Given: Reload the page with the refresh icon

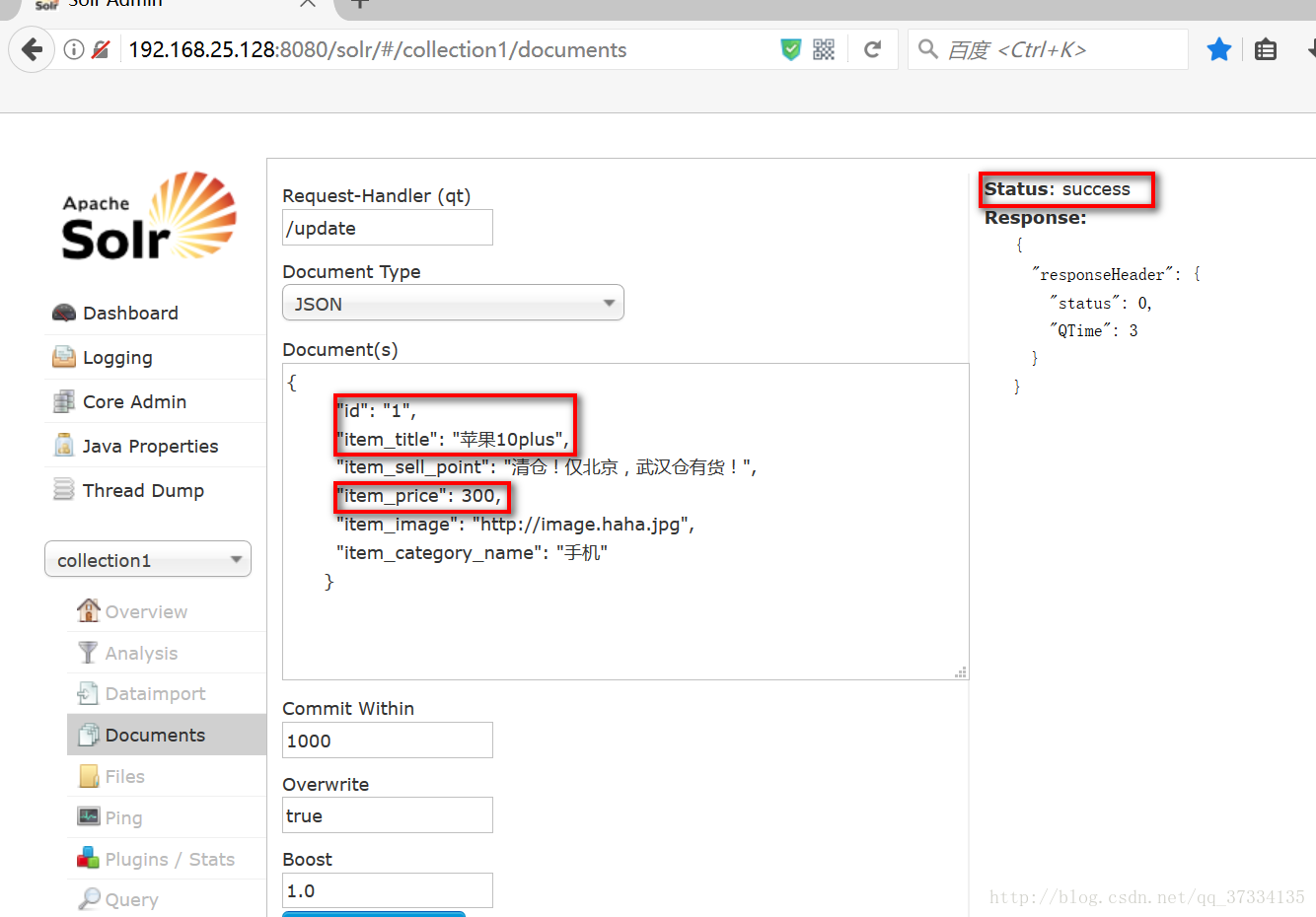Looking at the screenshot, I should coord(872,49).
